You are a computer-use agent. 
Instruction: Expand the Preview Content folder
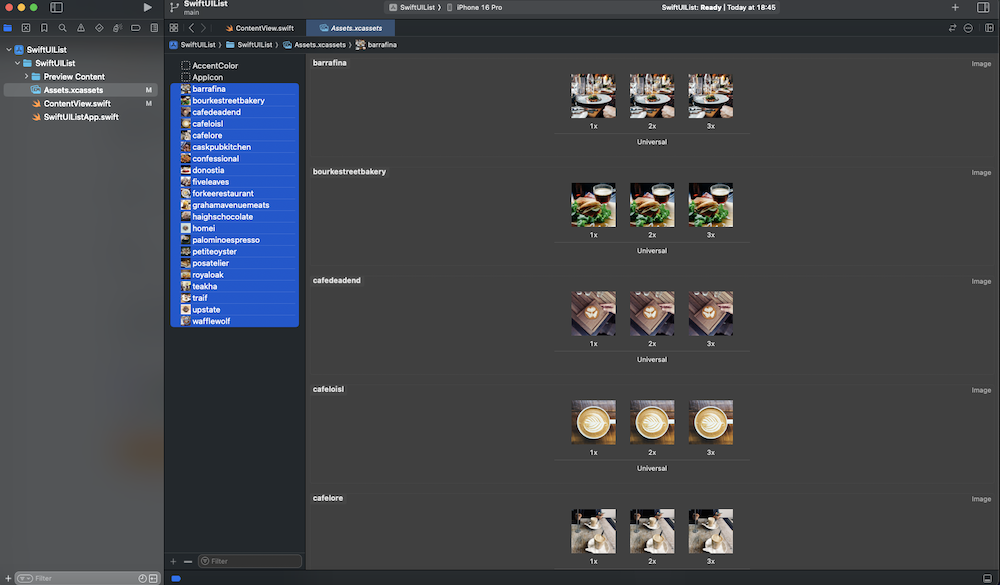[26, 77]
